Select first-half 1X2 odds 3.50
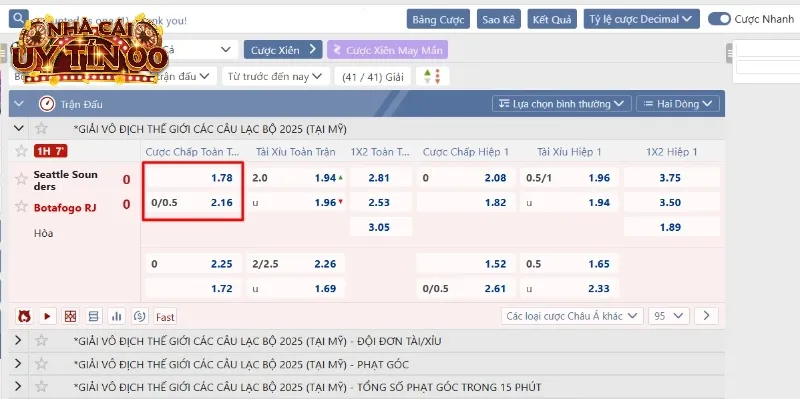 671,202
